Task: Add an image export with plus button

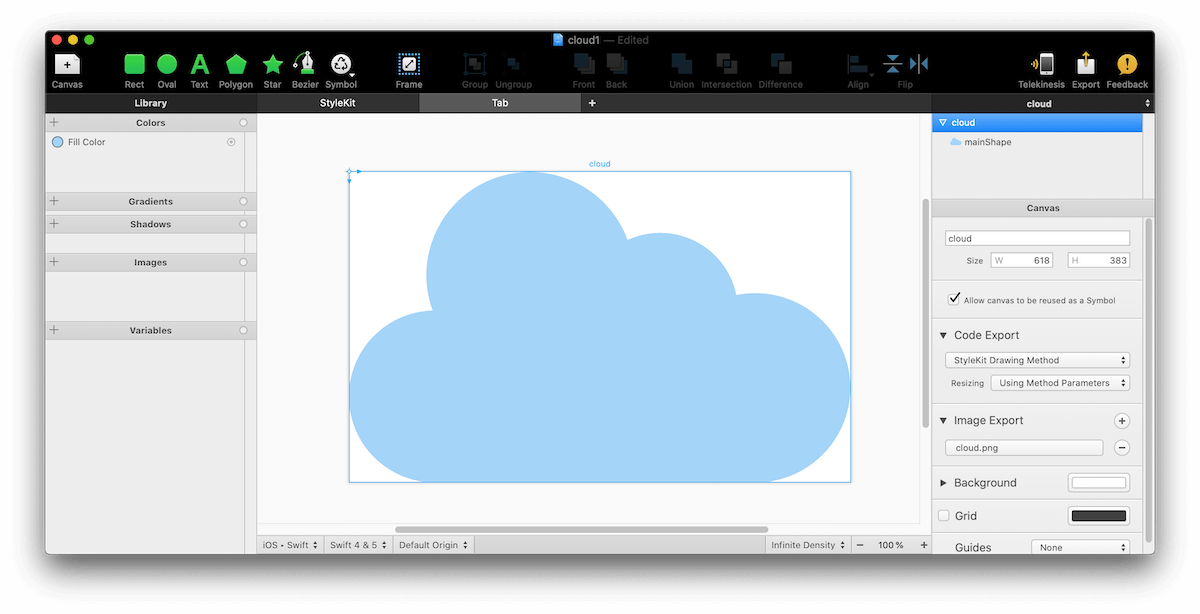Action: [x=1122, y=421]
